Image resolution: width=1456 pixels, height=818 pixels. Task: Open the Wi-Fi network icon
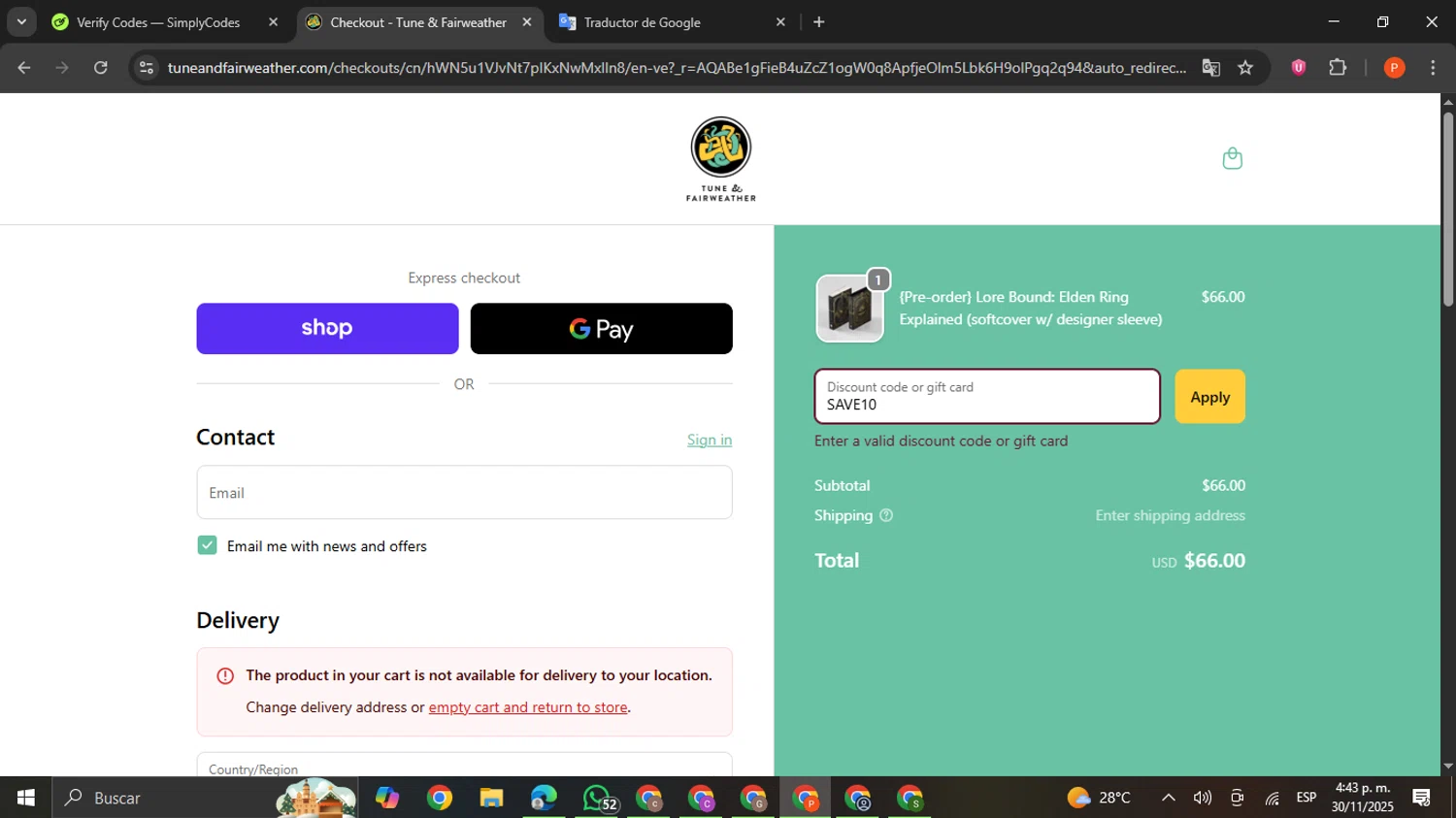click(x=1272, y=798)
